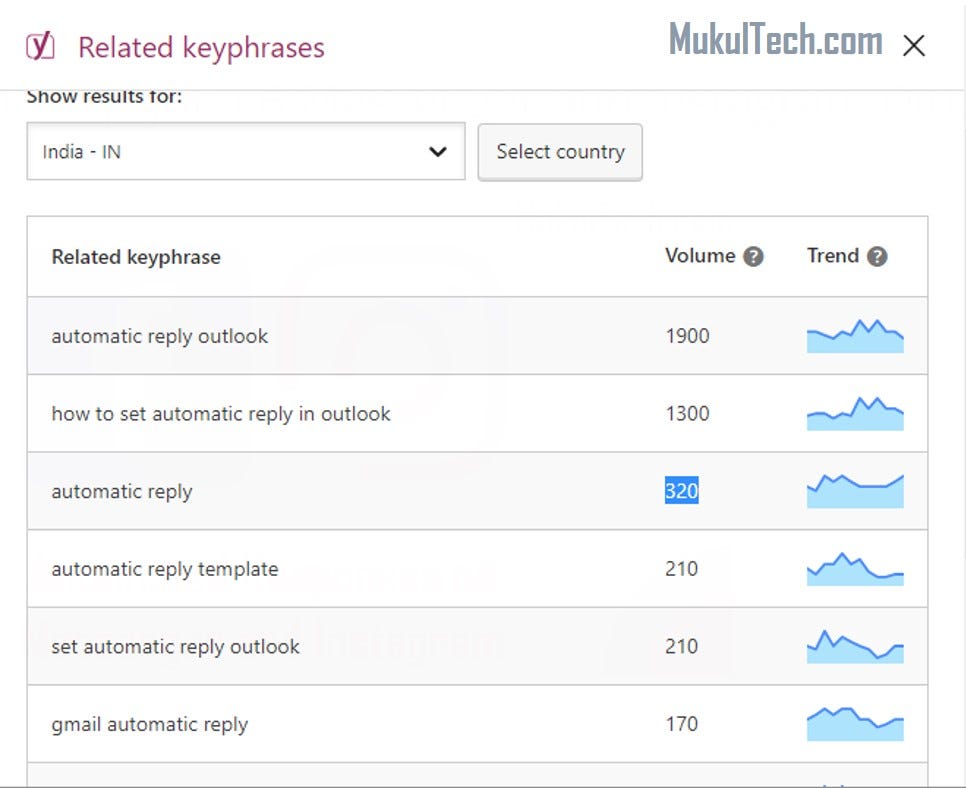Click the Trend column header
The height and width of the screenshot is (788, 966).
pos(832,256)
